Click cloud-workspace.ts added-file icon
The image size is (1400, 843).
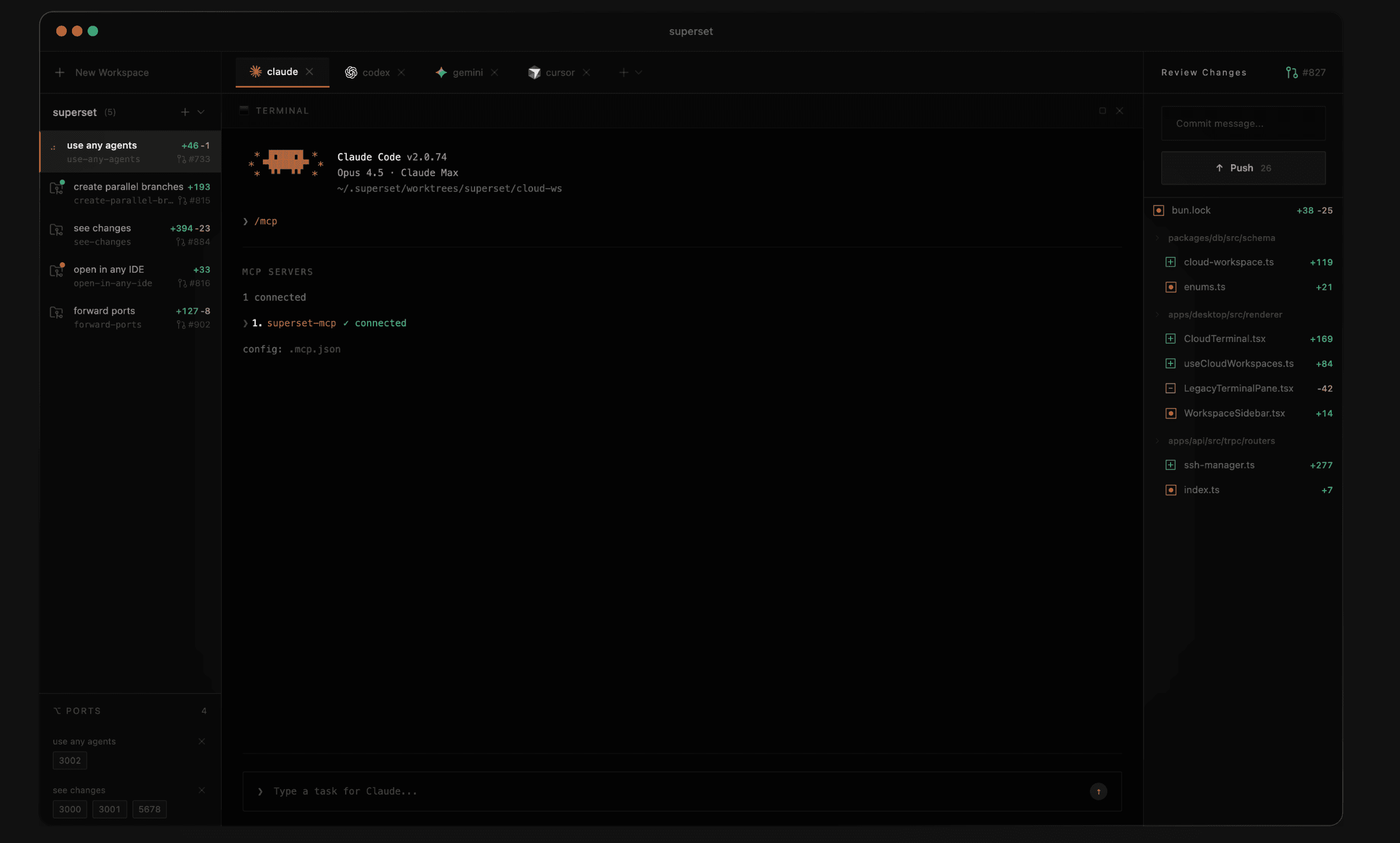[x=1171, y=262]
